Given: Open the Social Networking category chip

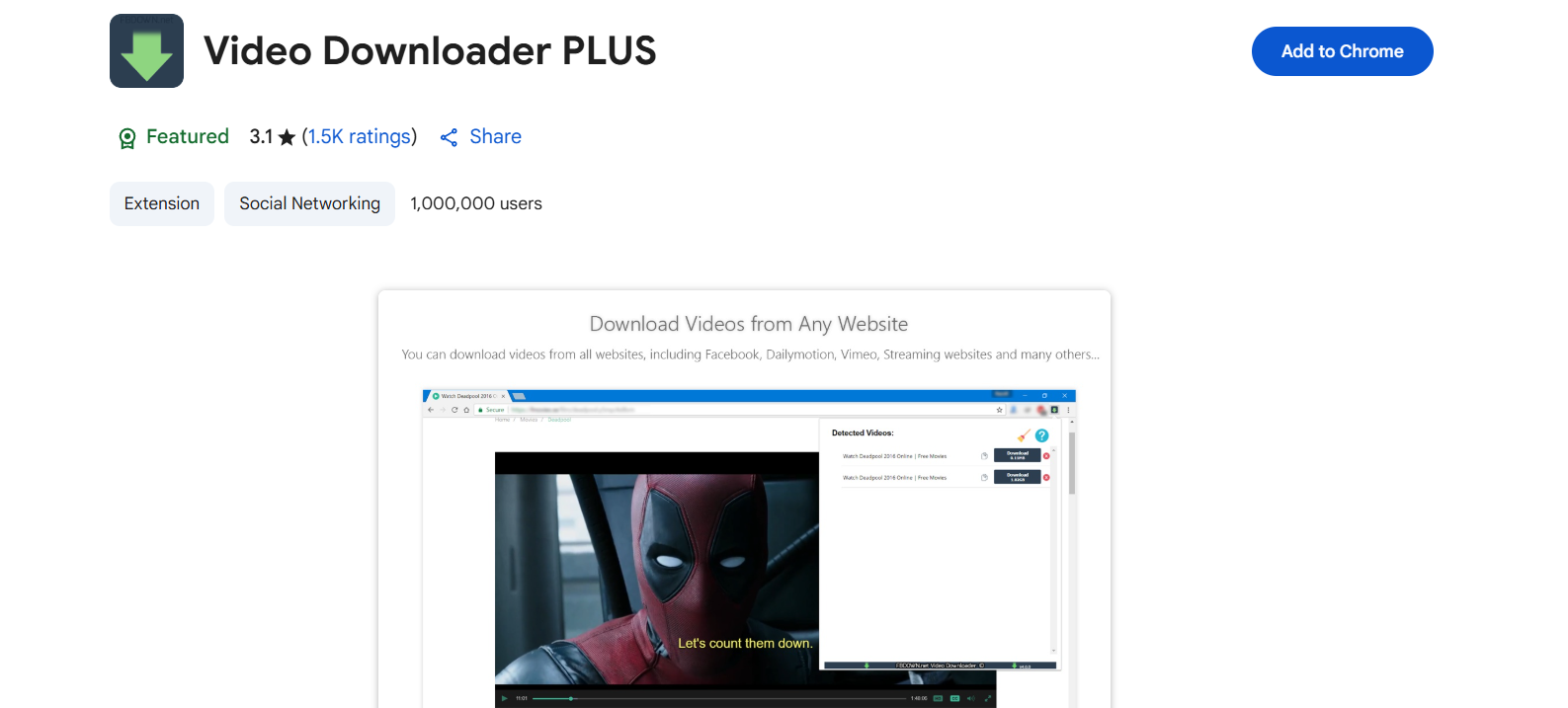Looking at the screenshot, I should (309, 203).
